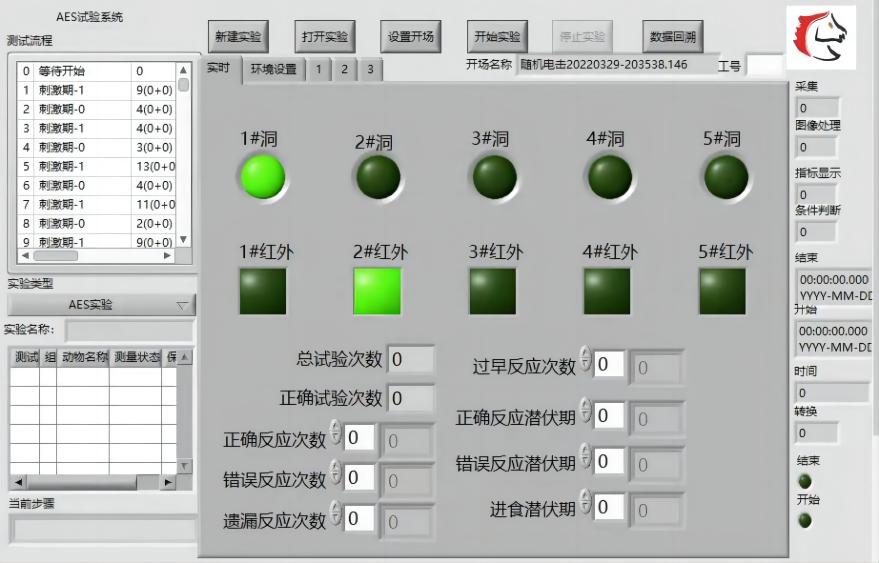Toggle the 结束 small status LED
The image size is (879, 563).
click(804, 481)
